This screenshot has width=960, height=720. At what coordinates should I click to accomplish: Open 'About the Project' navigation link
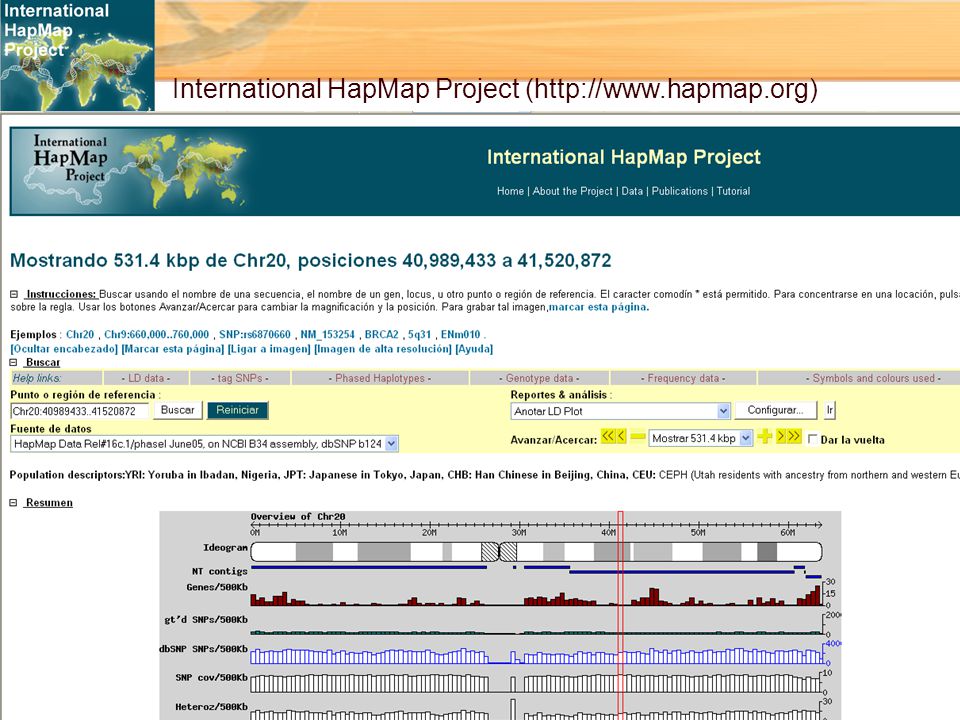(x=572, y=191)
